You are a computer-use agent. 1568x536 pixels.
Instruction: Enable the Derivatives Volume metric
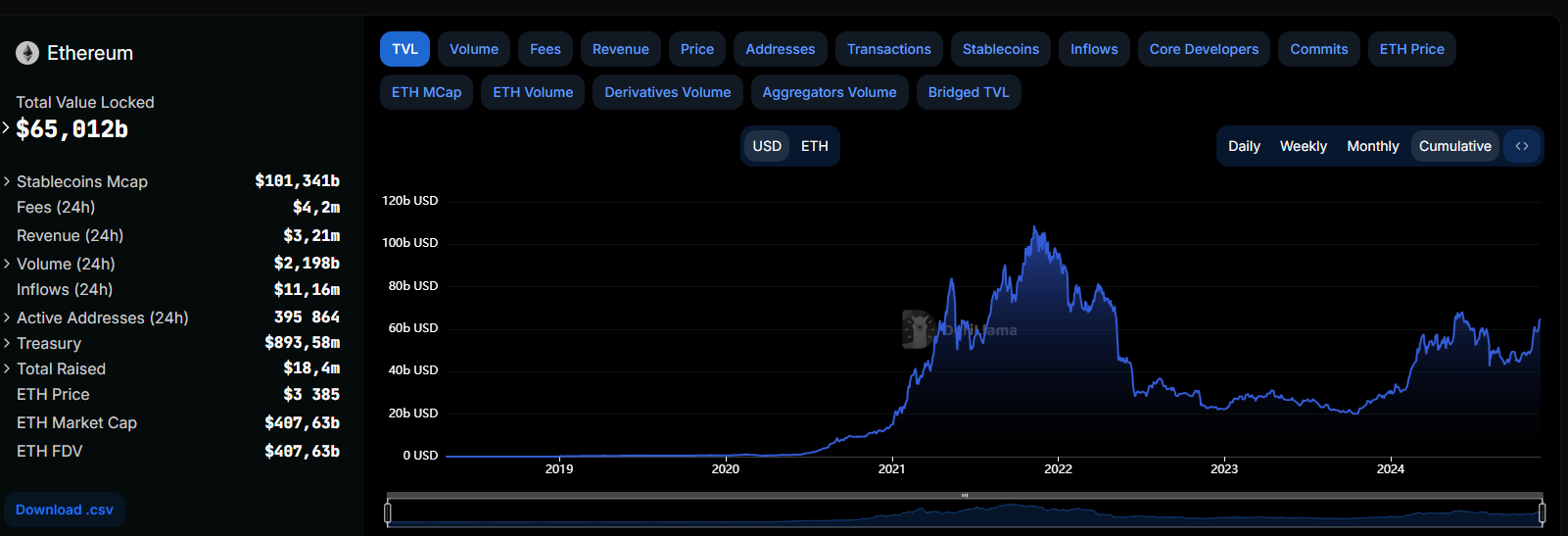tap(668, 92)
